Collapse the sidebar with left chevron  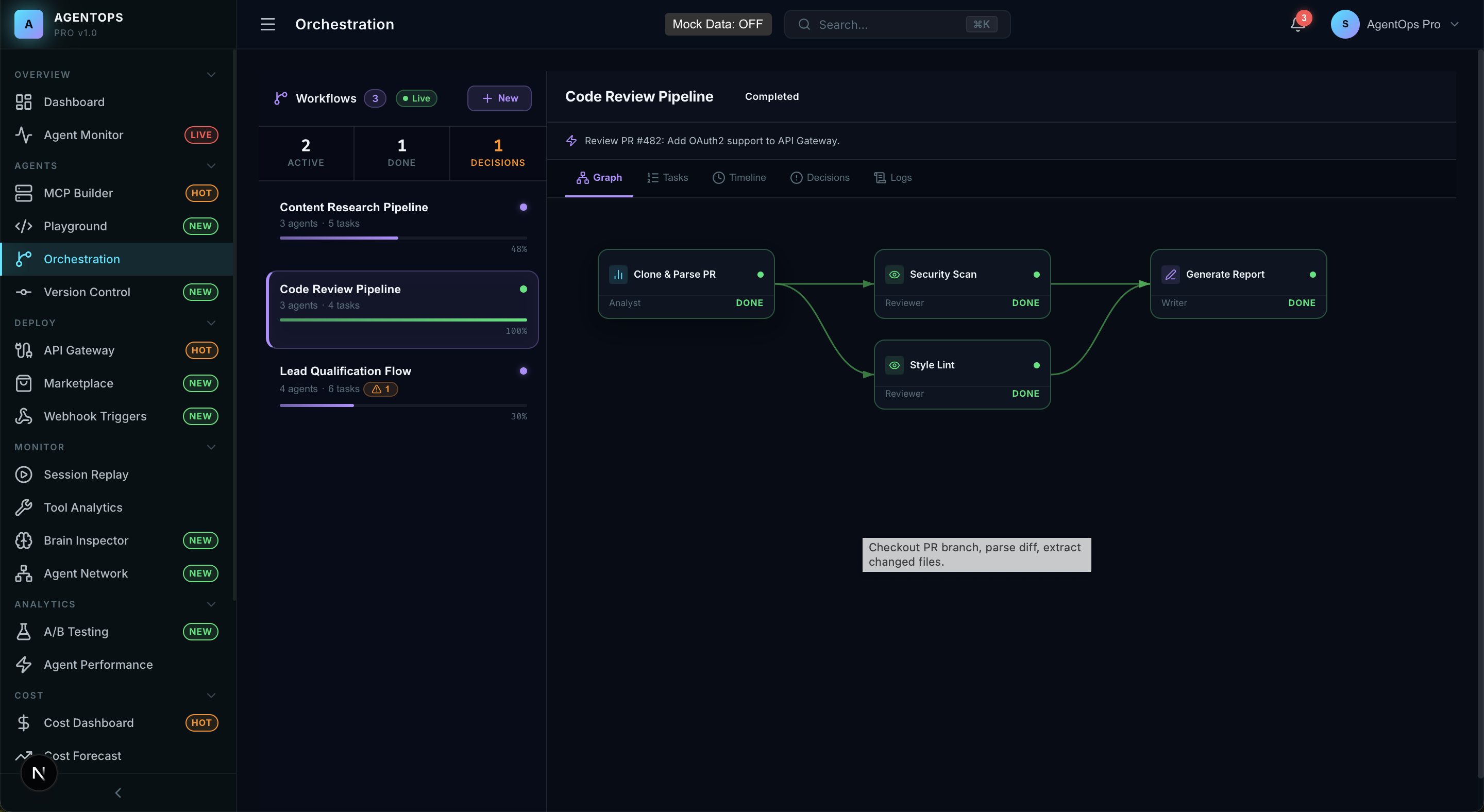pyautogui.click(x=118, y=793)
